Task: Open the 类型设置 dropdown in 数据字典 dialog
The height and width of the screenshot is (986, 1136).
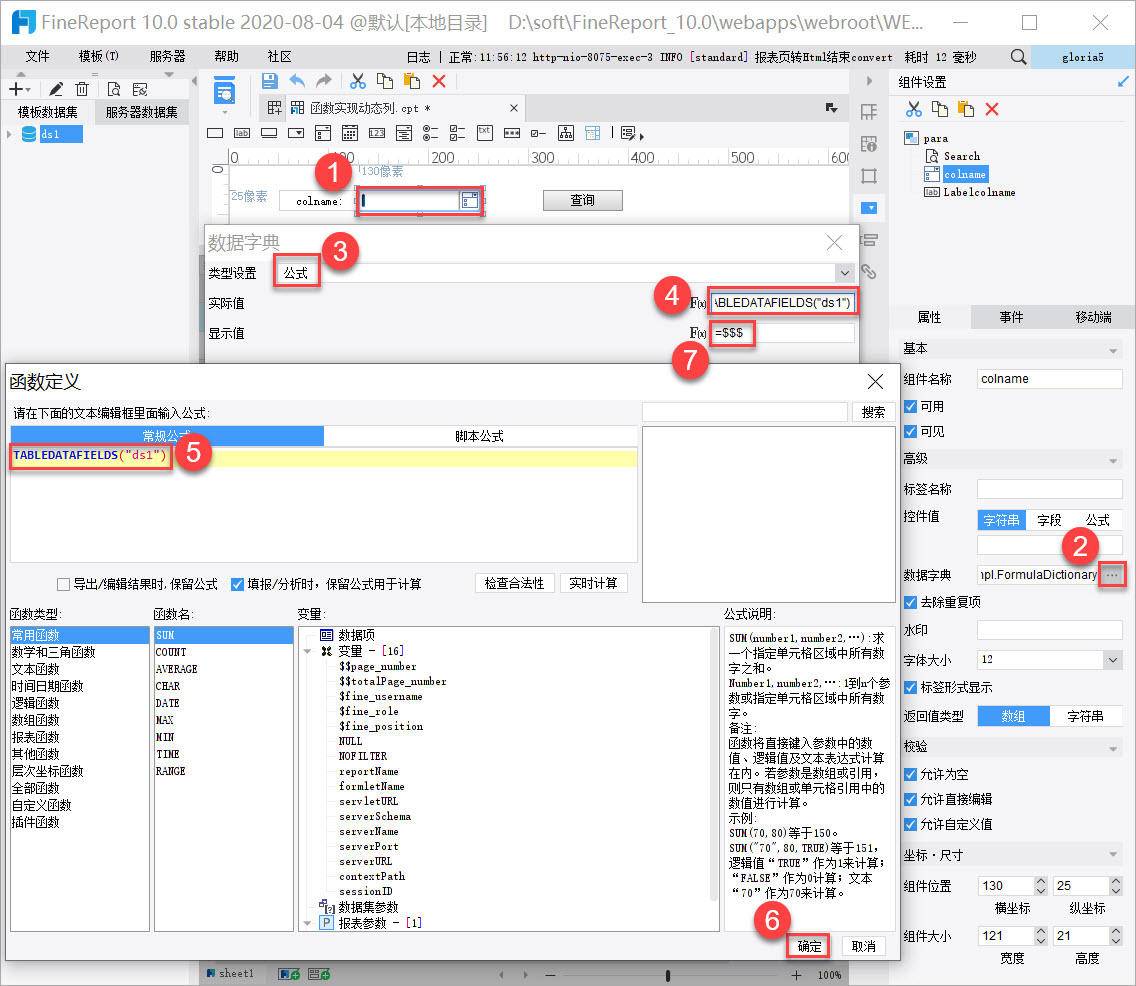Action: [844, 273]
